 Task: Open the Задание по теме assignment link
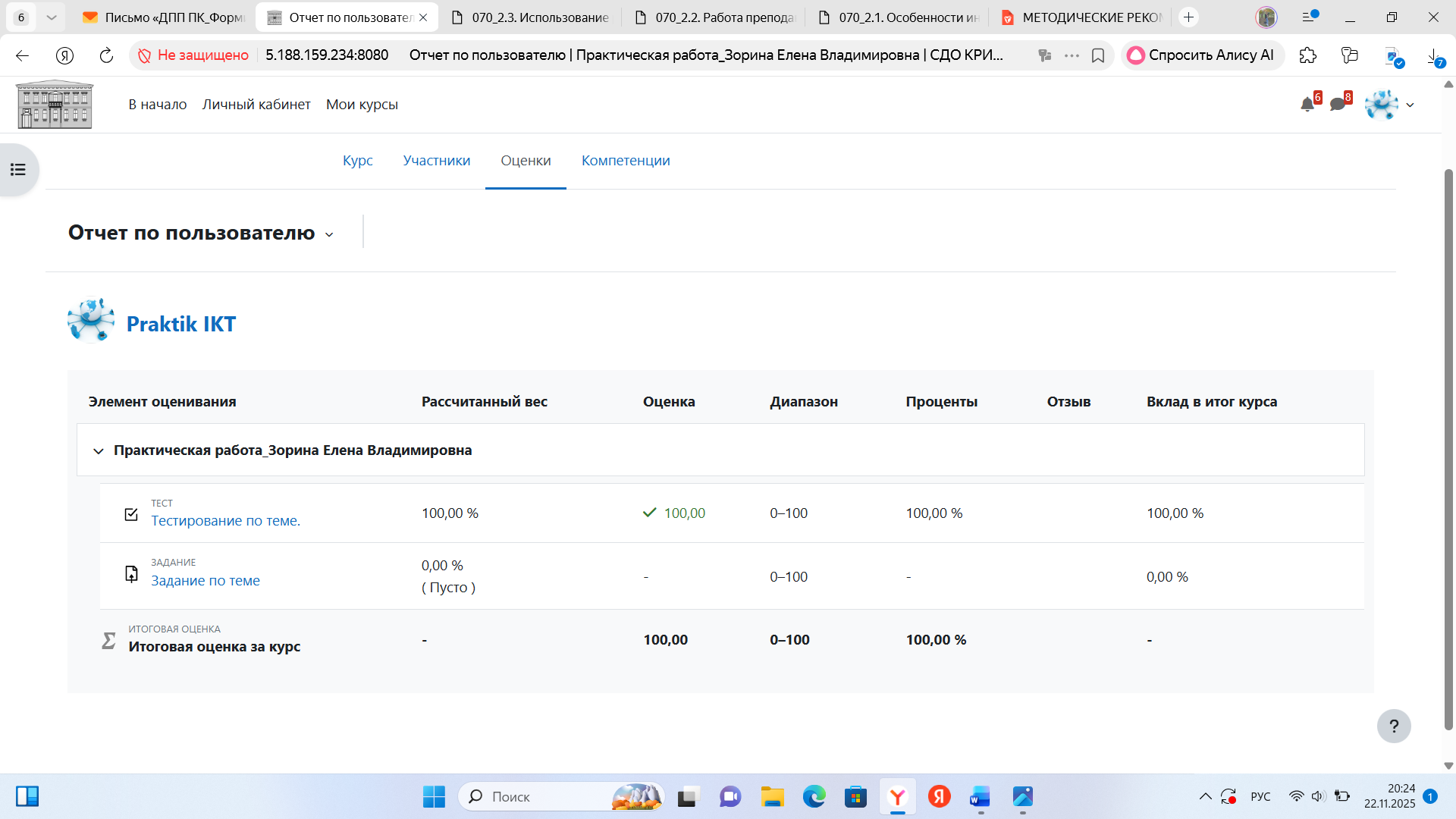pos(205,581)
